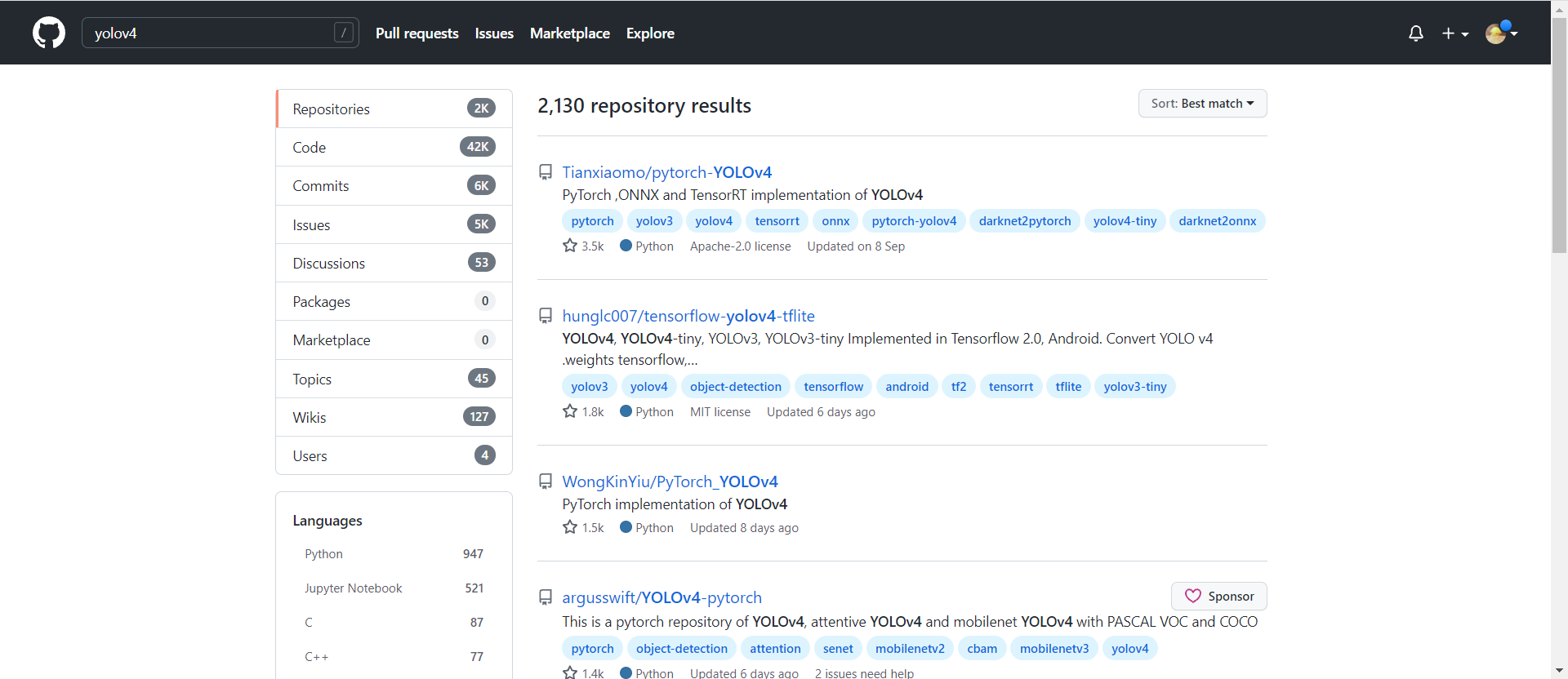This screenshot has width=1568, height=679.
Task: Click the slash shortcut icon in search
Action: (x=344, y=33)
